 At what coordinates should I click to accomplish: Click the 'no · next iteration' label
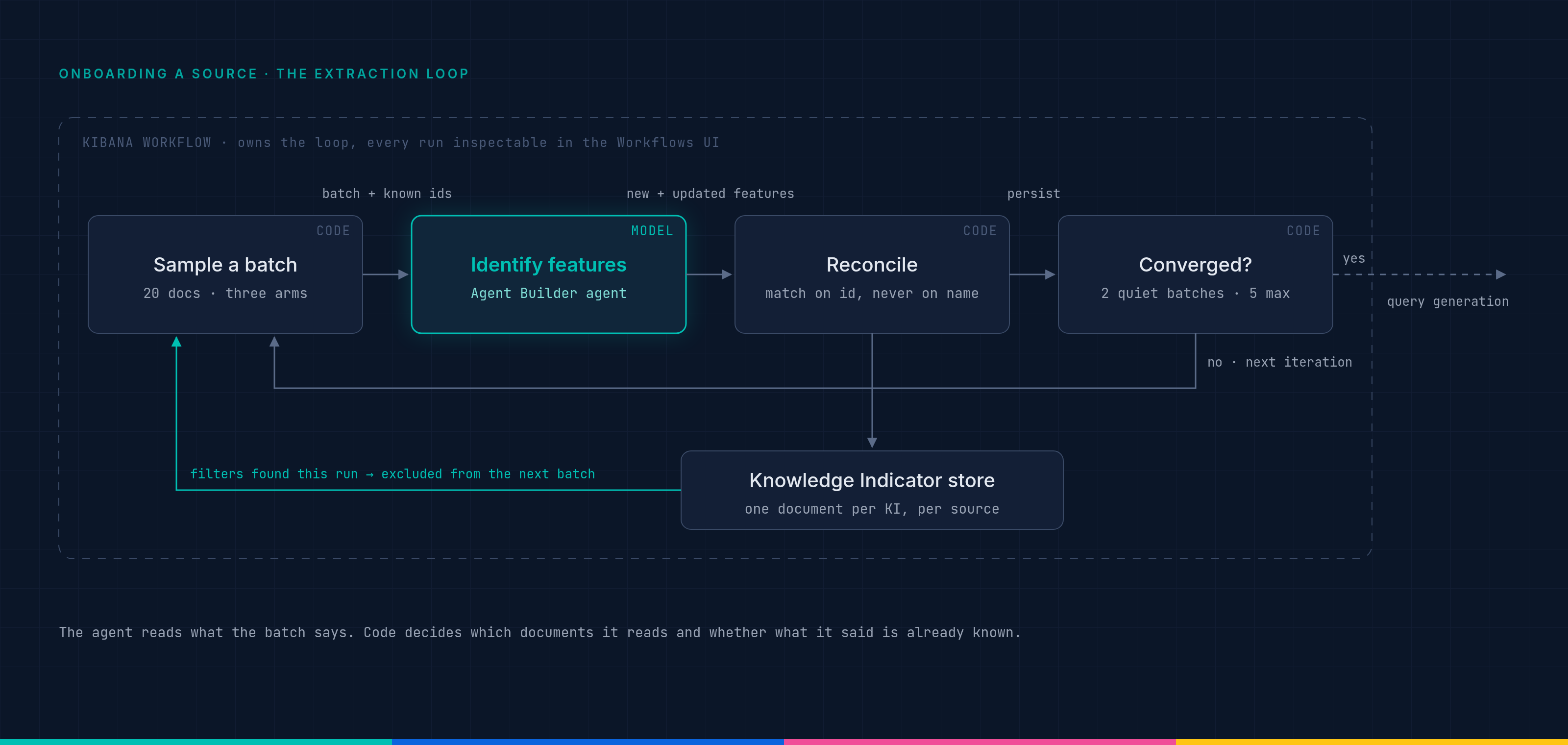tap(1280, 362)
